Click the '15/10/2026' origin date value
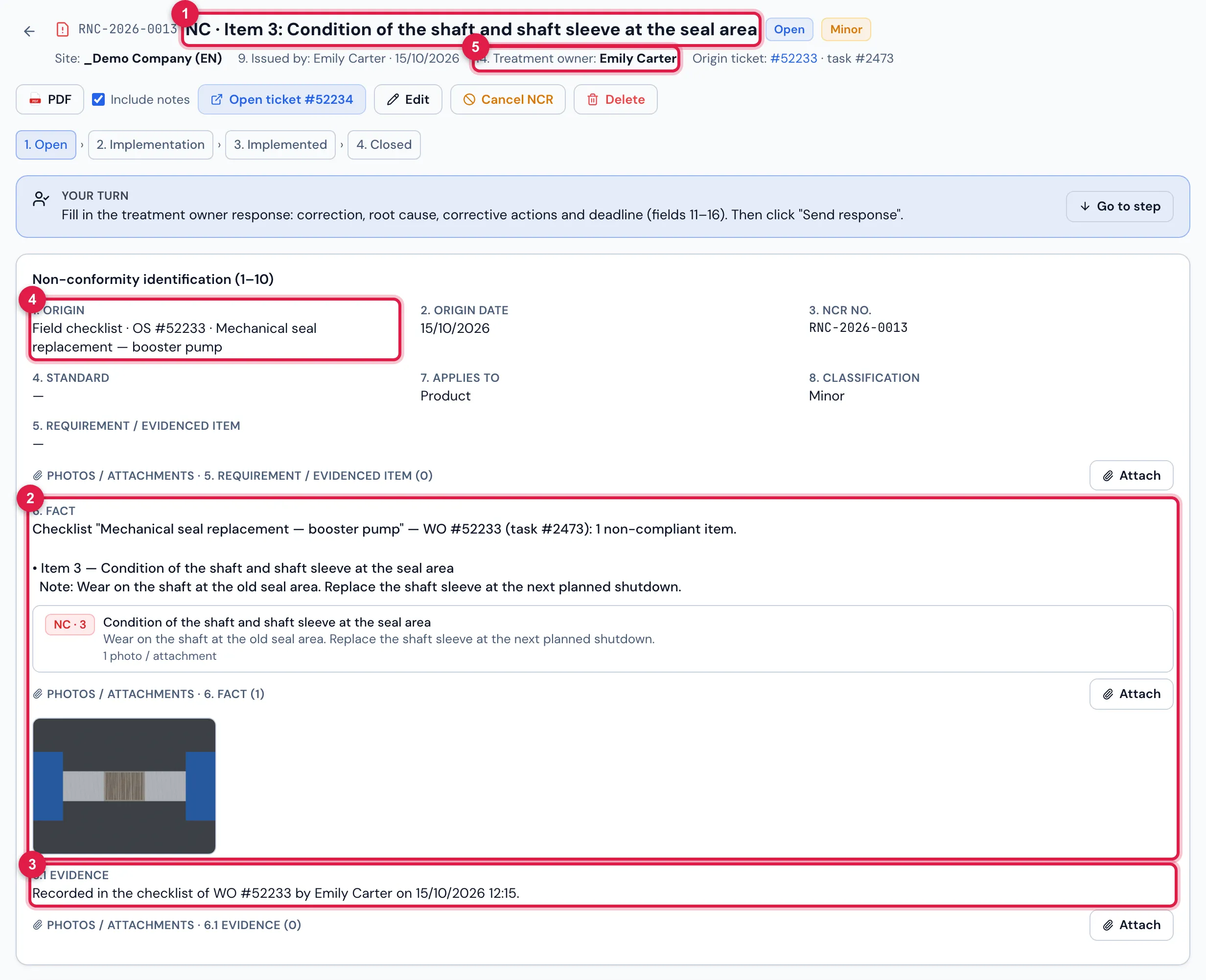 (x=455, y=328)
